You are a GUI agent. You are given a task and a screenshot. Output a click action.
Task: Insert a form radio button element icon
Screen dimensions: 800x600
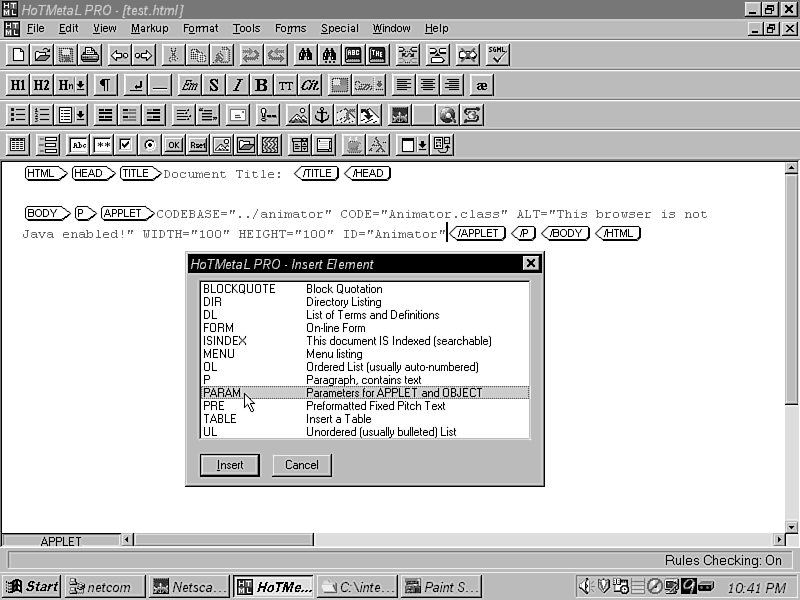[x=150, y=145]
